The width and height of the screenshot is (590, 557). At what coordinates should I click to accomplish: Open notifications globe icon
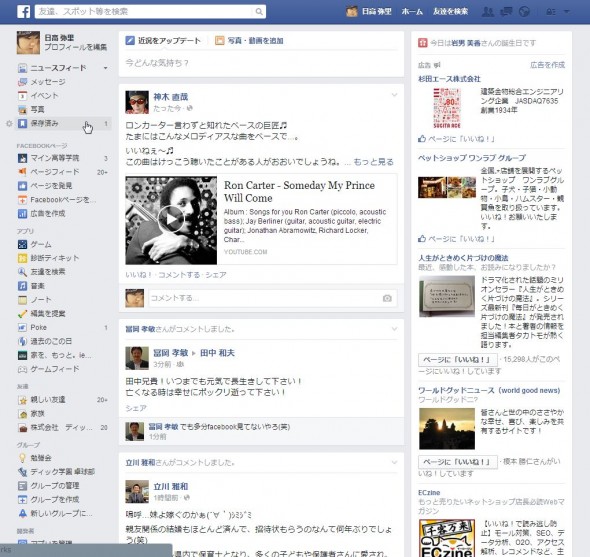click(x=524, y=12)
